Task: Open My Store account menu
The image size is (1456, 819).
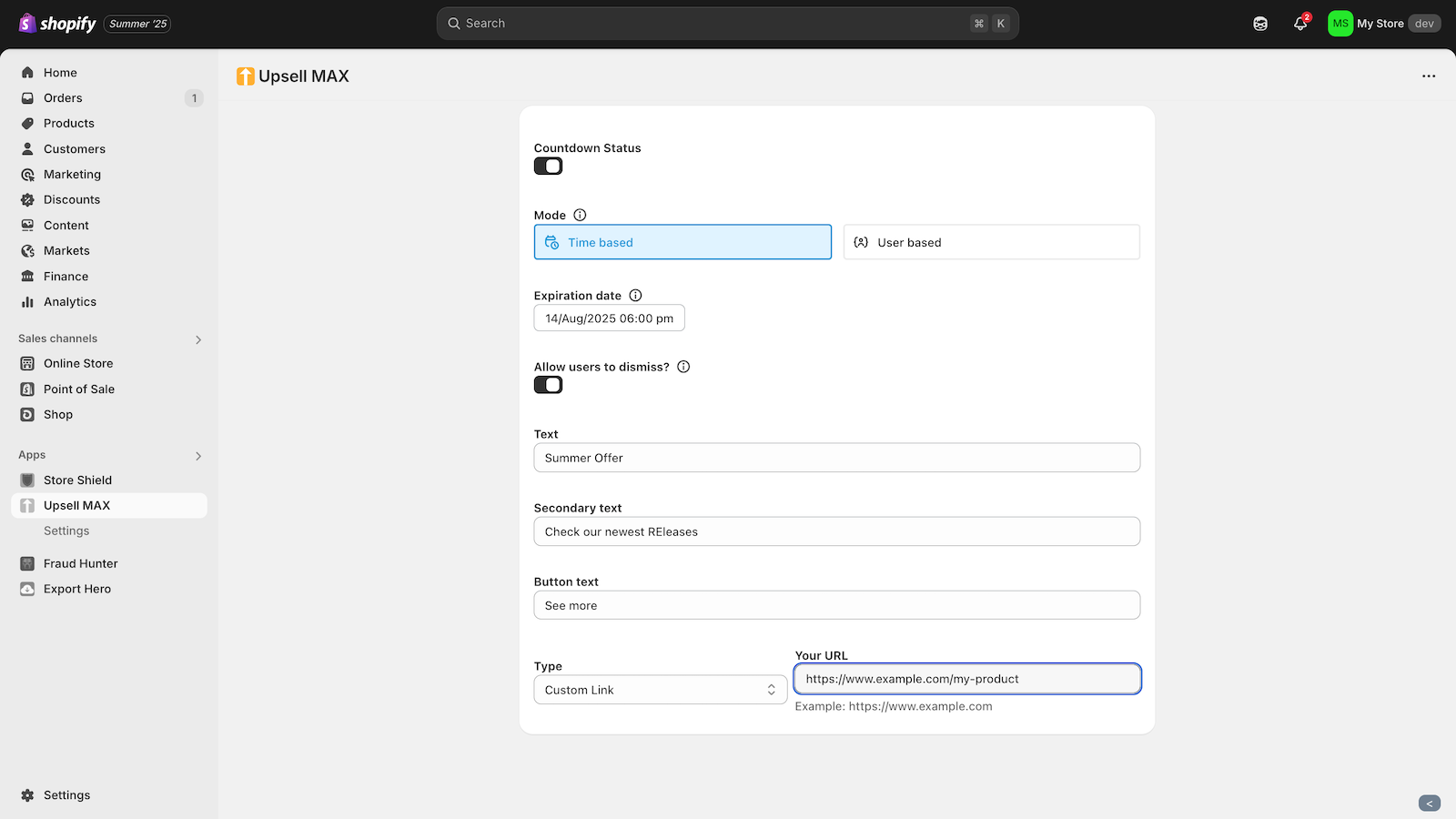Action: (1384, 24)
